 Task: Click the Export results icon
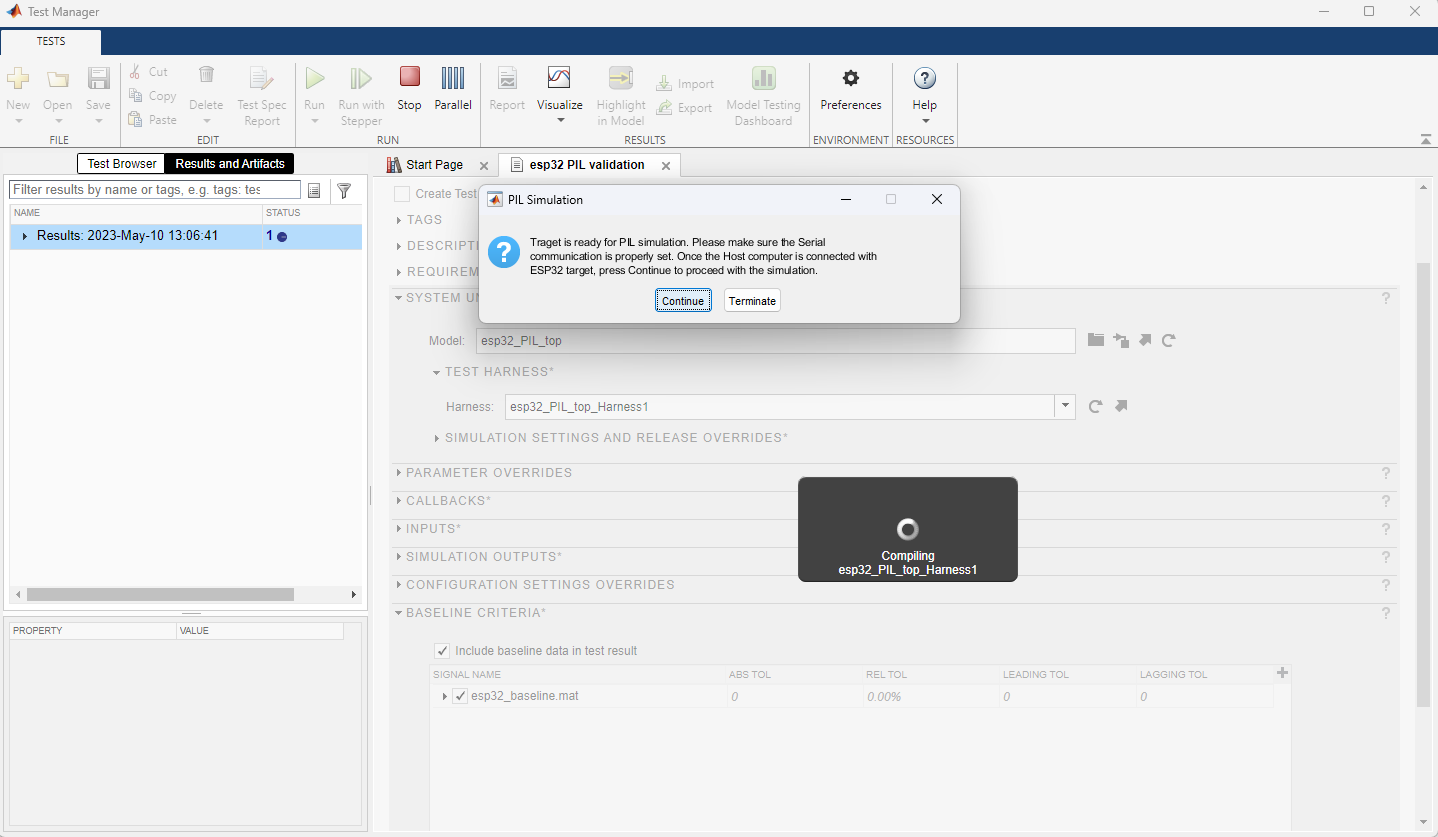pos(664,108)
